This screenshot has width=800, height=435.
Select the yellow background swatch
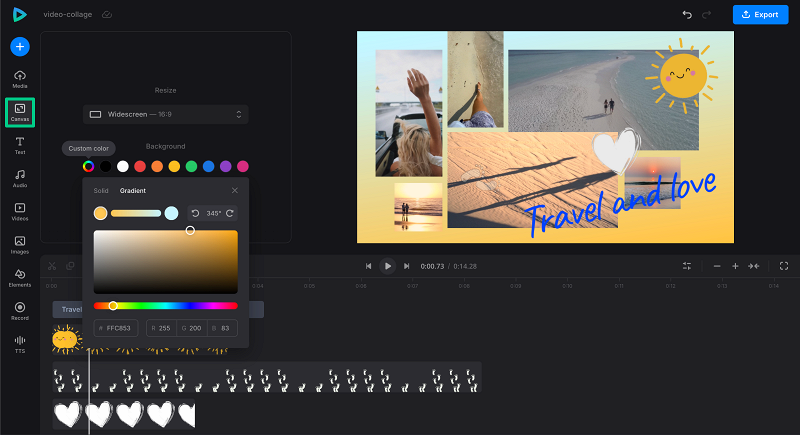coord(174,166)
